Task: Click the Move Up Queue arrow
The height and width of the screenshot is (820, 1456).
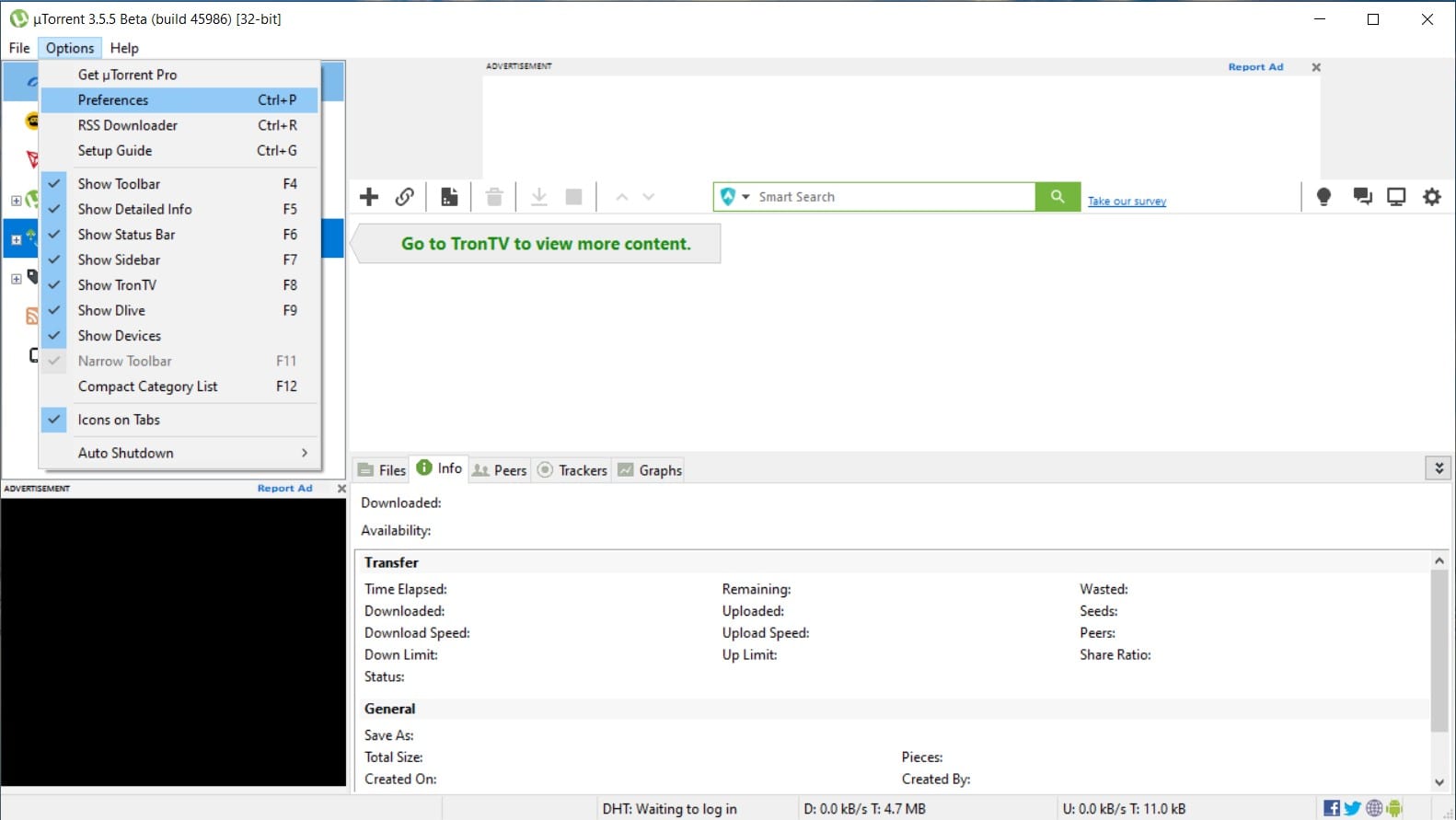Action: 621,197
